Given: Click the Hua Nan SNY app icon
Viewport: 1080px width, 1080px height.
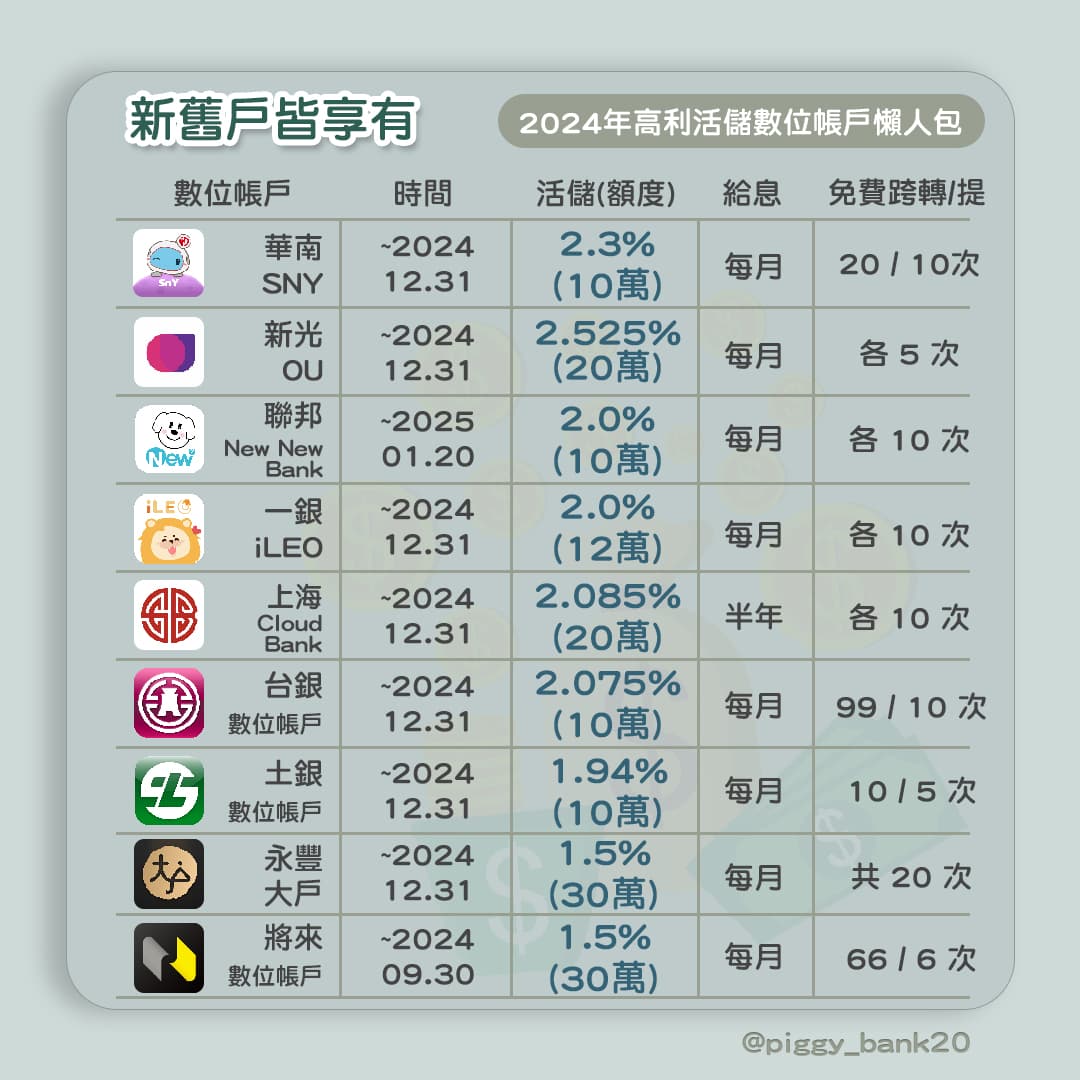Looking at the screenshot, I should 168,263.
